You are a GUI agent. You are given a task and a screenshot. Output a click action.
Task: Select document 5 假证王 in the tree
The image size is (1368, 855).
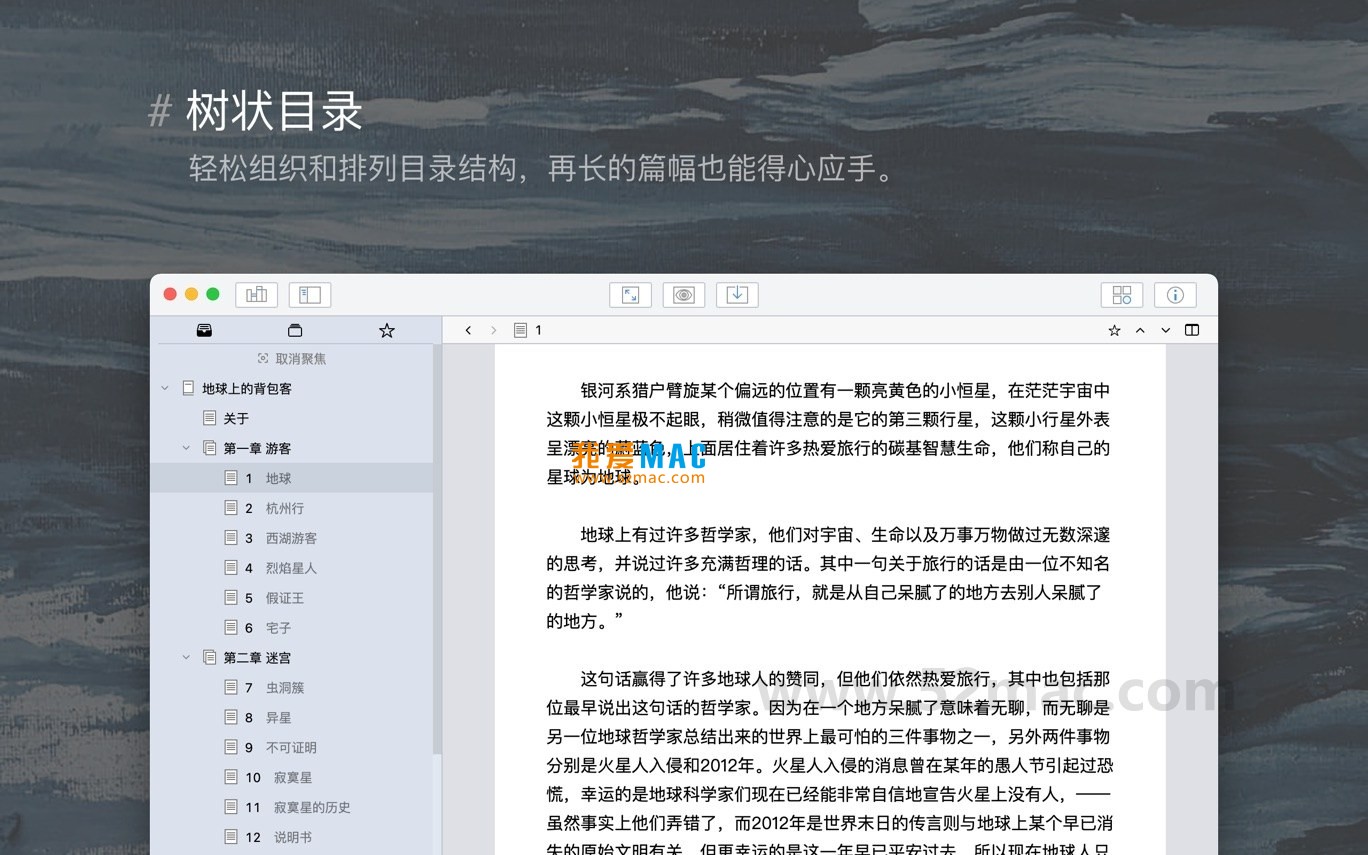283,597
